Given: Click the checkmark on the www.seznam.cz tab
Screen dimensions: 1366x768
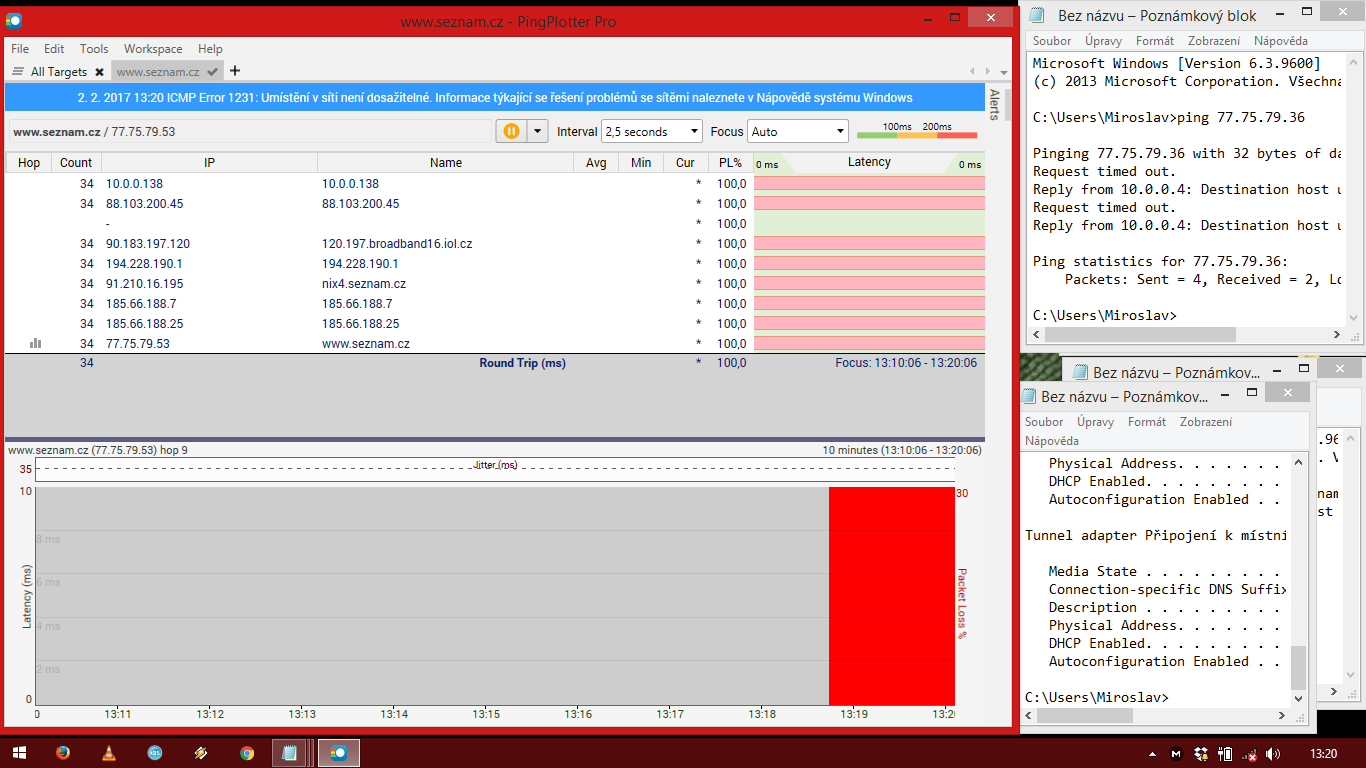Looking at the screenshot, I should click(x=213, y=72).
